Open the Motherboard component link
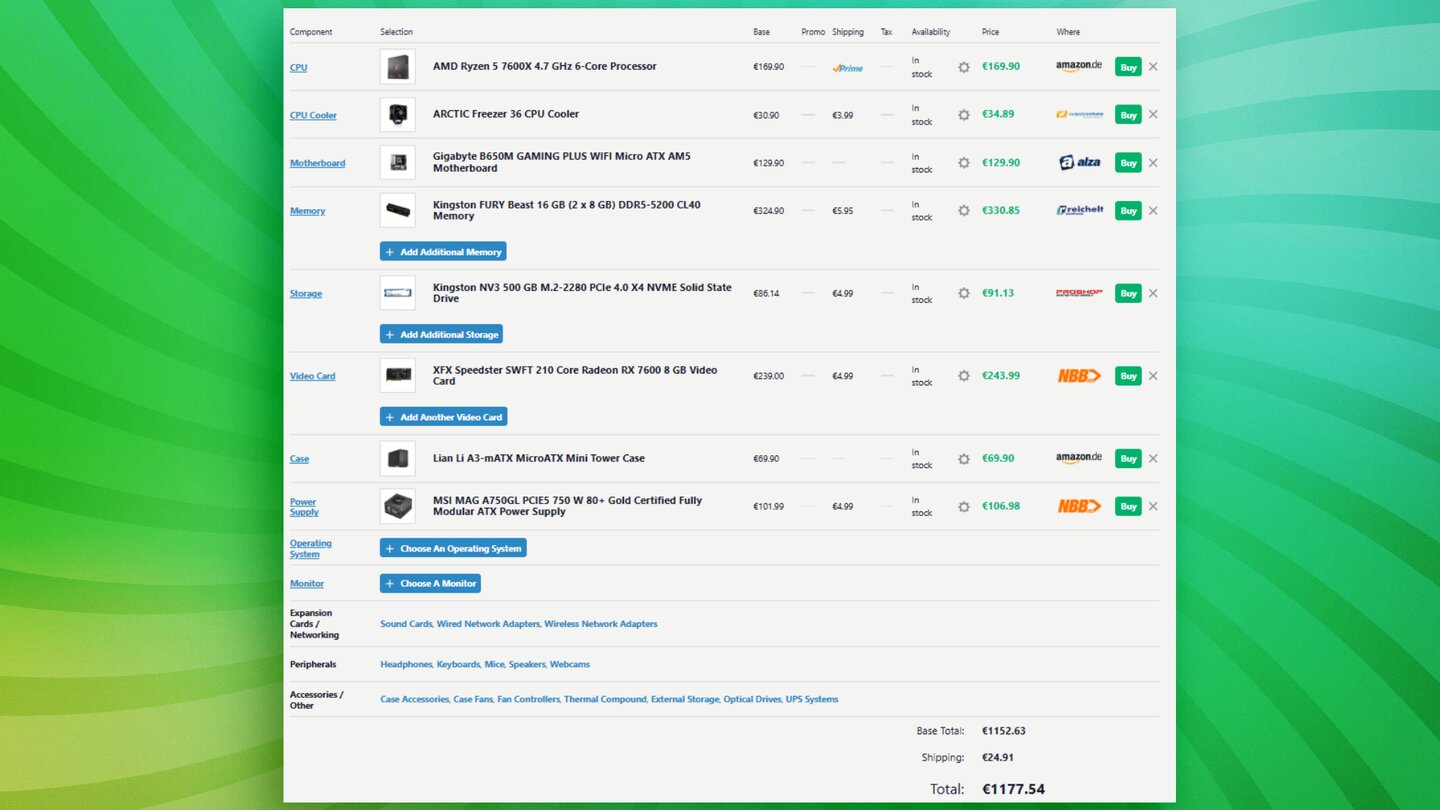This screenshot has height=810, width=1440. [x=317, y=163]
